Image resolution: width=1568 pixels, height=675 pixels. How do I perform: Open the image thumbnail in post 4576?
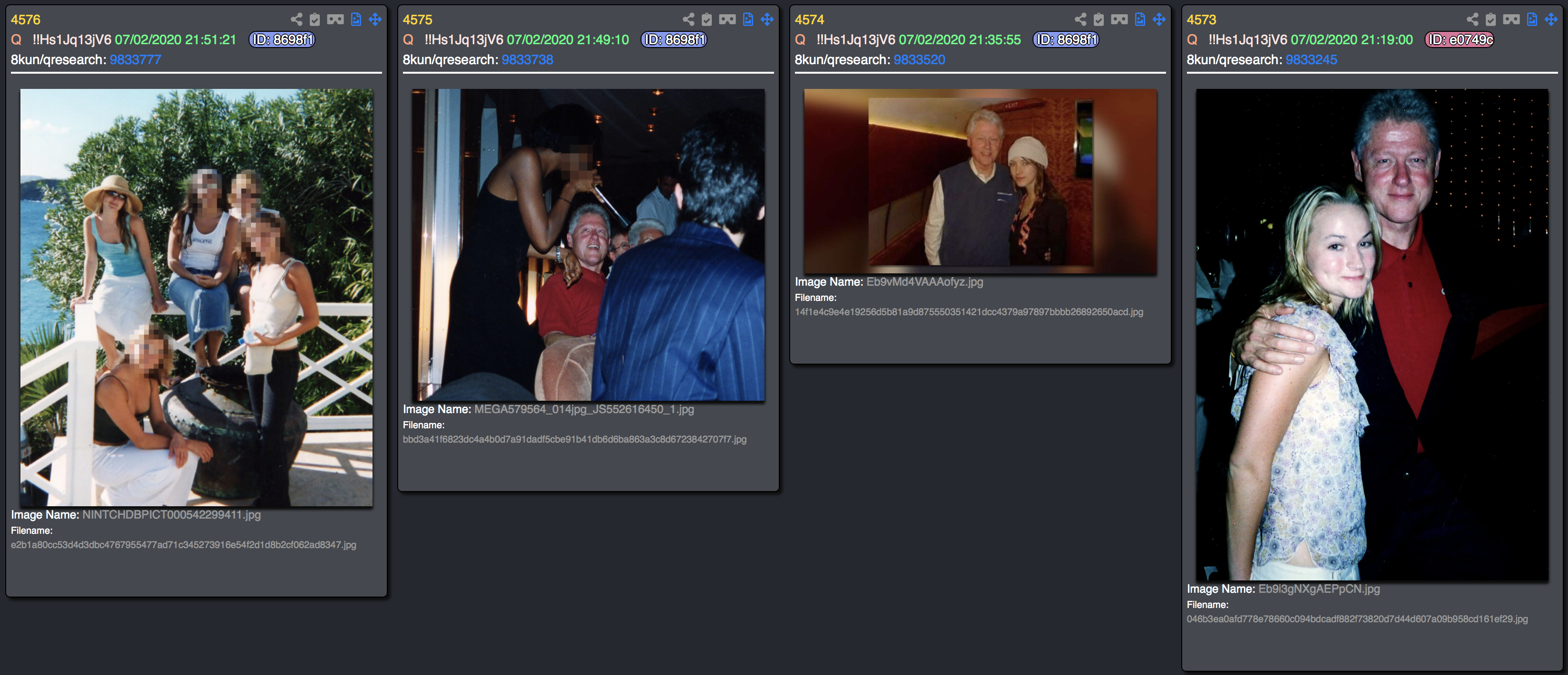[x=197, y=297]
